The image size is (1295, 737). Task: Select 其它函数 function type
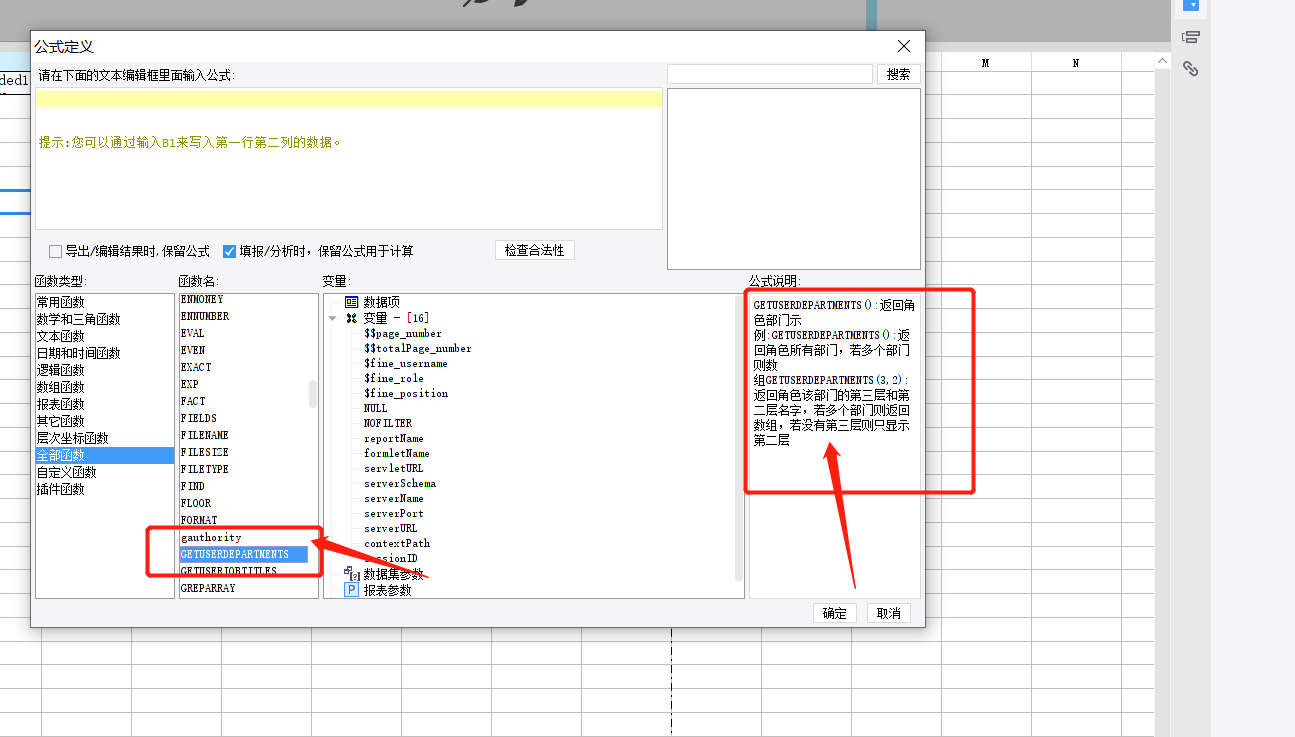(x=105, y=421)
